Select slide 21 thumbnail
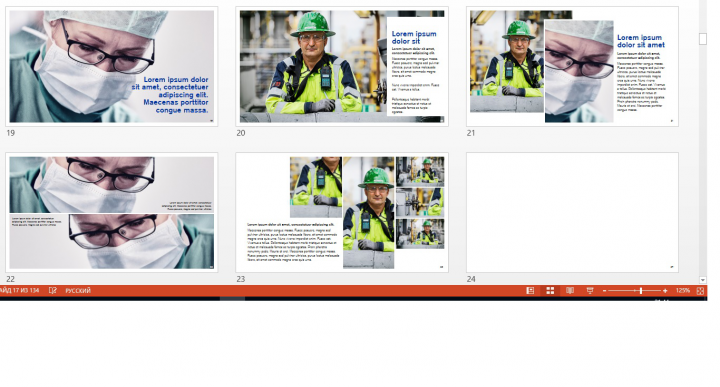This screenshot has height=387, width=720. coord(572,67)
